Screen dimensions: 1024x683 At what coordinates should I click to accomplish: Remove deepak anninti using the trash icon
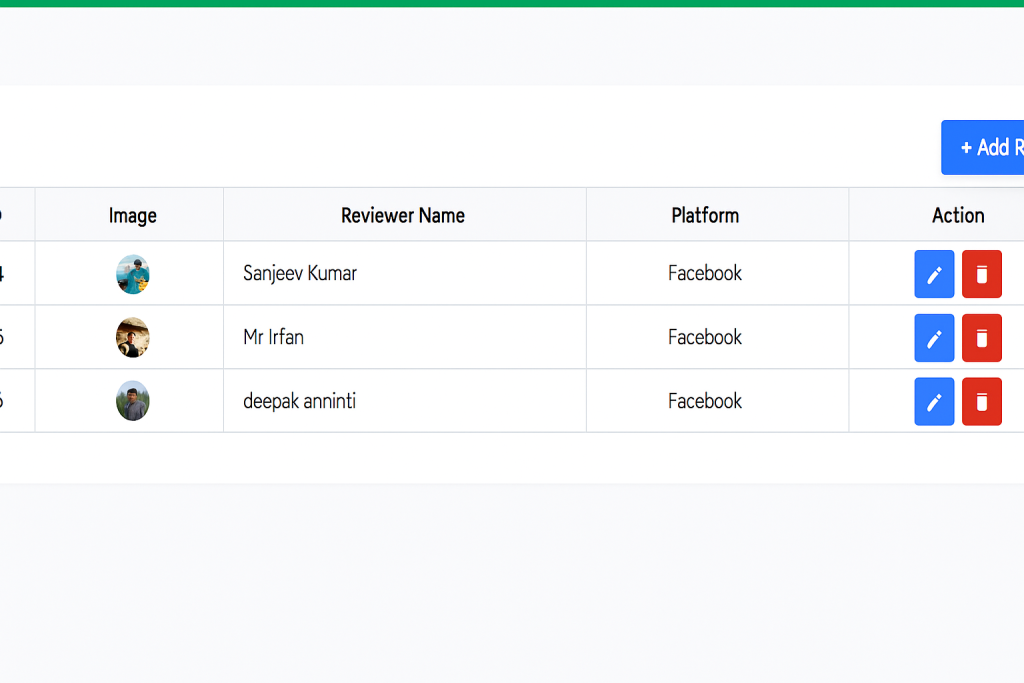981,402
